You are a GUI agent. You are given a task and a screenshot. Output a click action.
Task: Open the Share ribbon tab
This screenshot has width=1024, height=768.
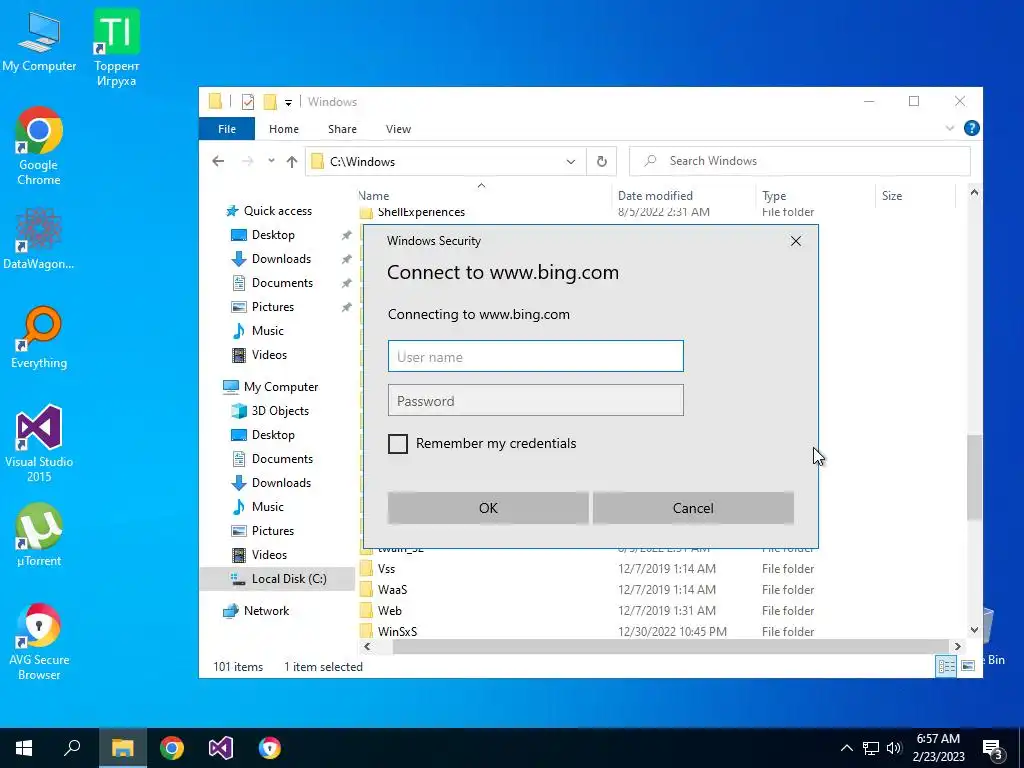(x=342, y=129)
